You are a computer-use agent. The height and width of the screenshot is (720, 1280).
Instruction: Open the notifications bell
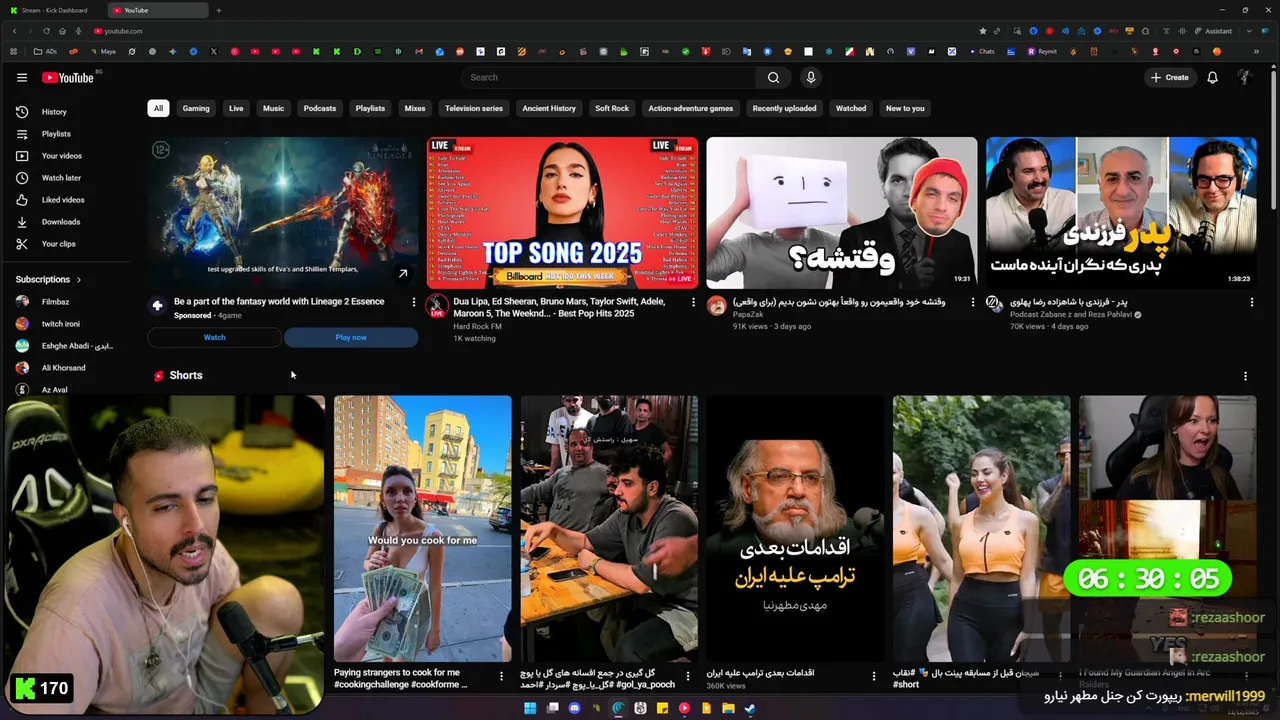coord(1212,77)
